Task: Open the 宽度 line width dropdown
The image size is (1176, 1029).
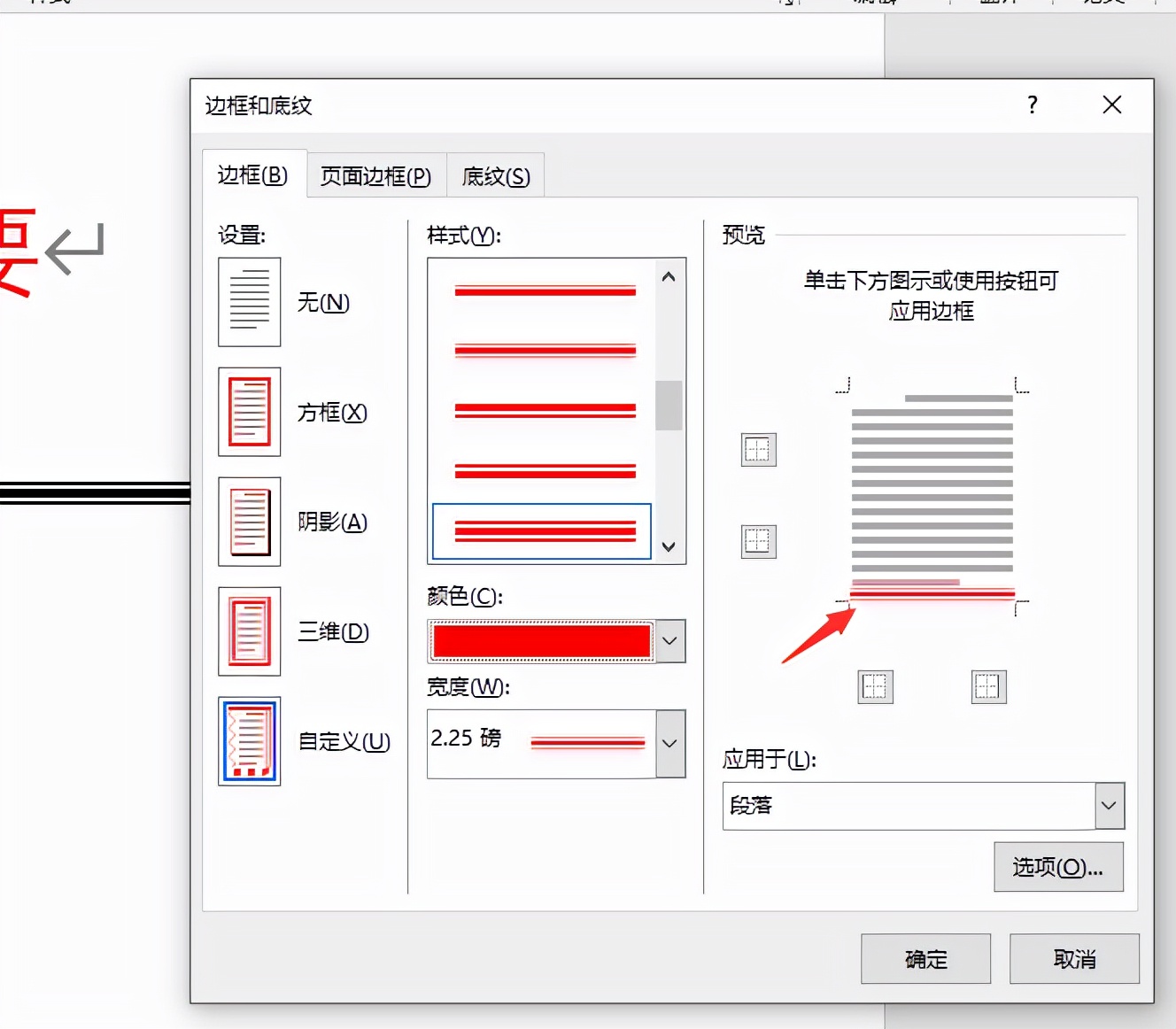Action: [x=670, y=744]
